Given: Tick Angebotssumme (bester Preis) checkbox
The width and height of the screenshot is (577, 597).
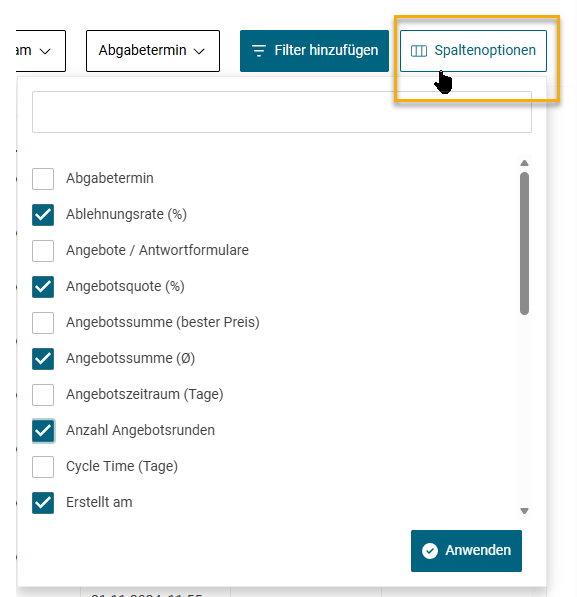Looking at the screenshot, I should click(43, 322).
